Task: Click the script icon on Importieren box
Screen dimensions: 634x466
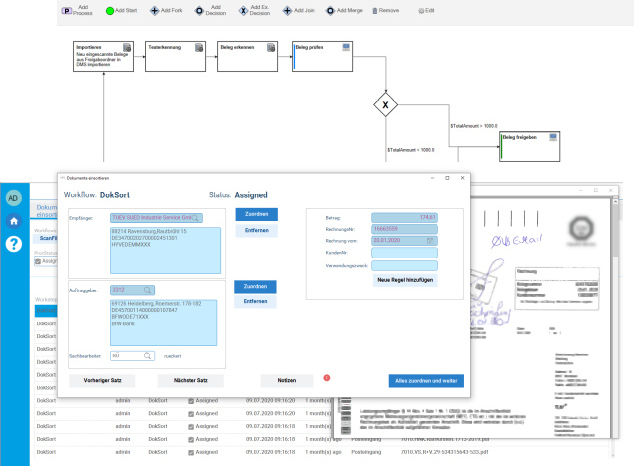Action: (127, 48)
